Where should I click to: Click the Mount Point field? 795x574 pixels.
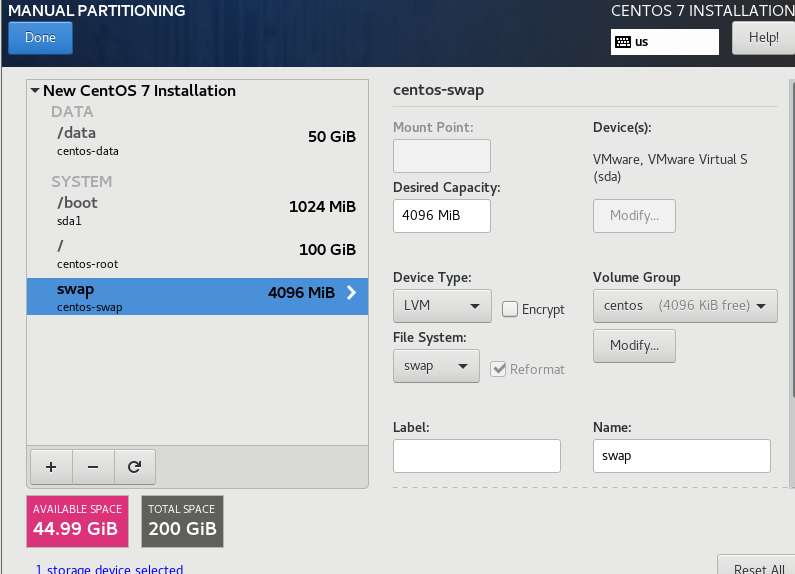442,156
